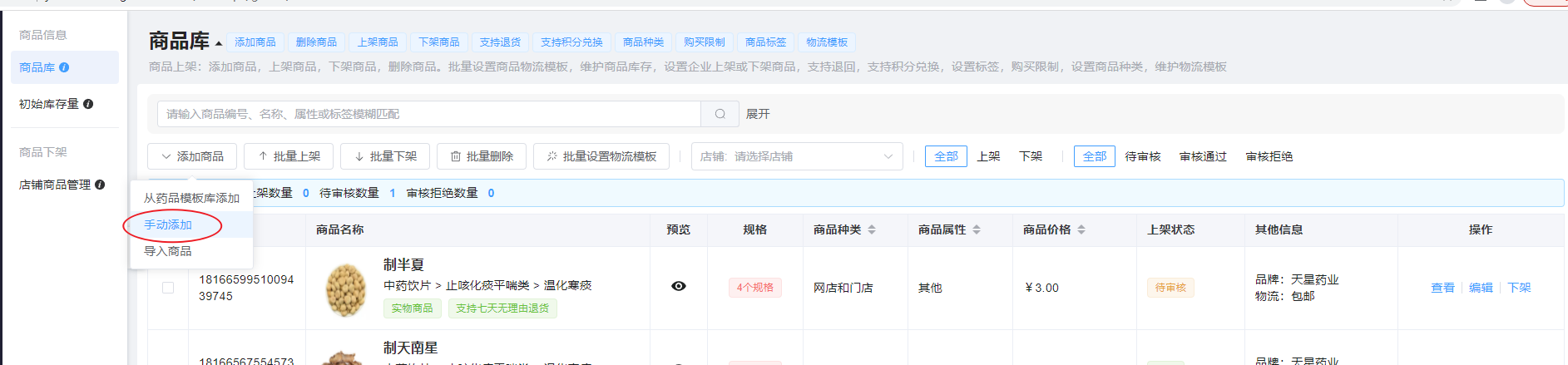Click 批量设置物流模板 button
The width and height of the screenshot is (1568, 365).
[601, 156]
